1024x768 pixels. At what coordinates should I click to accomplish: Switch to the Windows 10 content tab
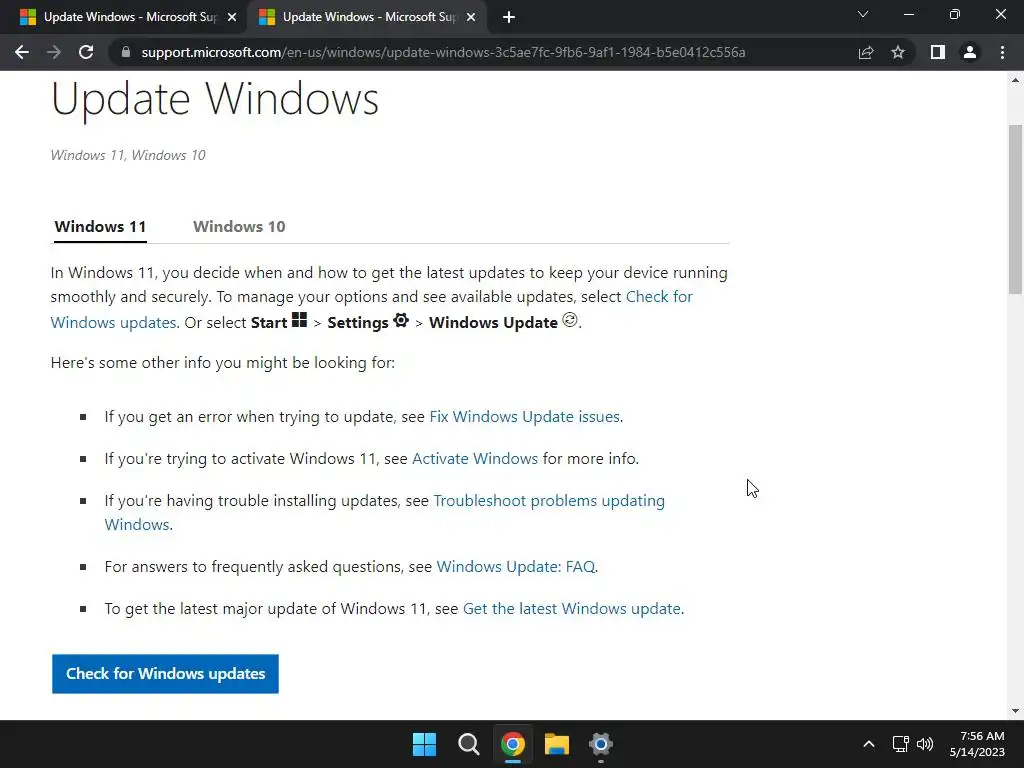point(239,227)
